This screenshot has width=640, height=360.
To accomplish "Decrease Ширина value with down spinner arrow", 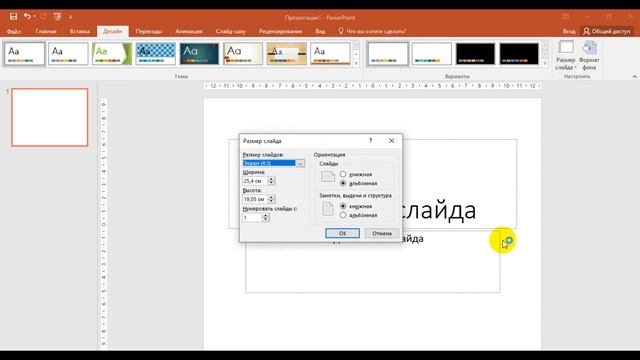I will [x=271, y=183].
